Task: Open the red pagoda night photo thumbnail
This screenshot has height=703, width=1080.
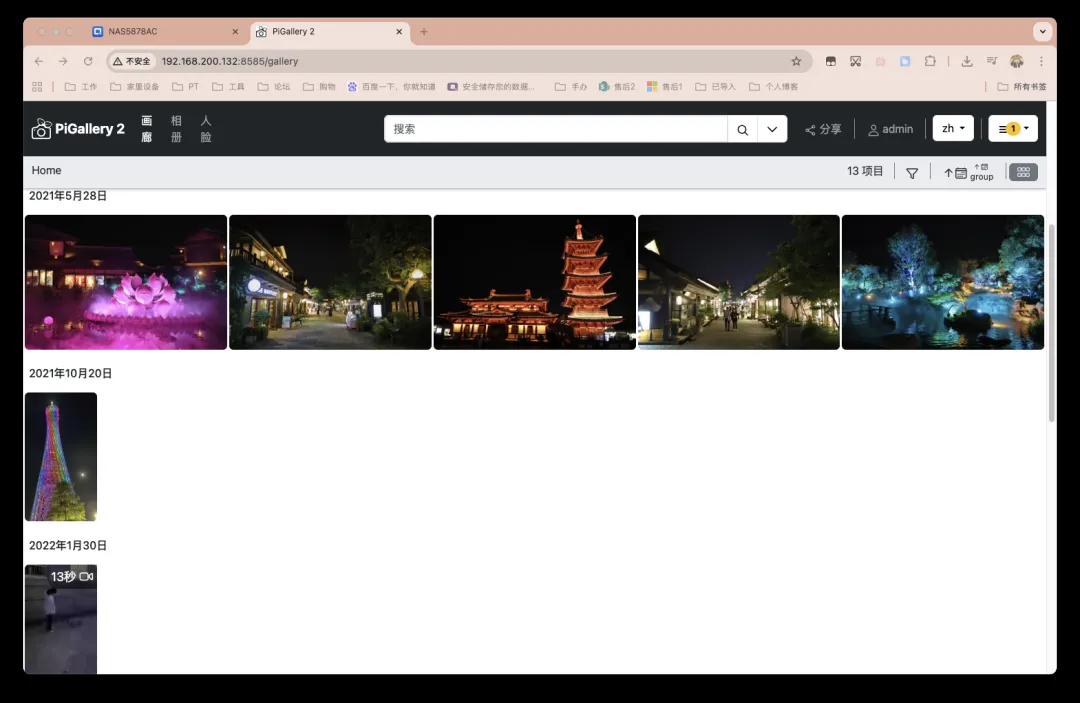Action: [x=535, y=282]
